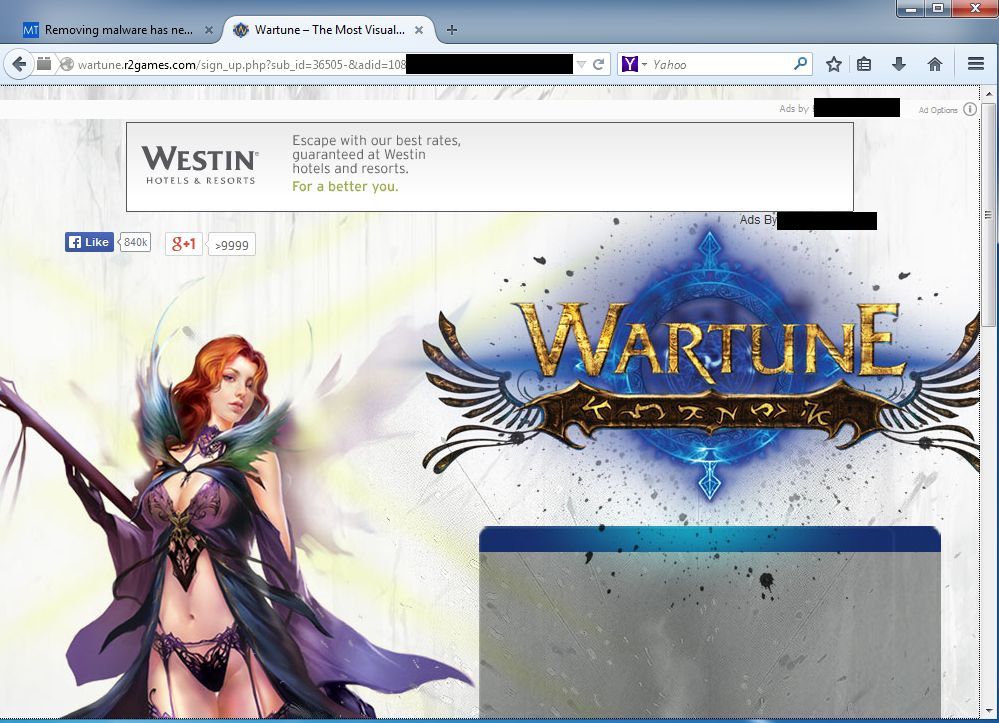Click the search magnifier icon
Screen dimensions: 999x723
[x=800, y=64]
